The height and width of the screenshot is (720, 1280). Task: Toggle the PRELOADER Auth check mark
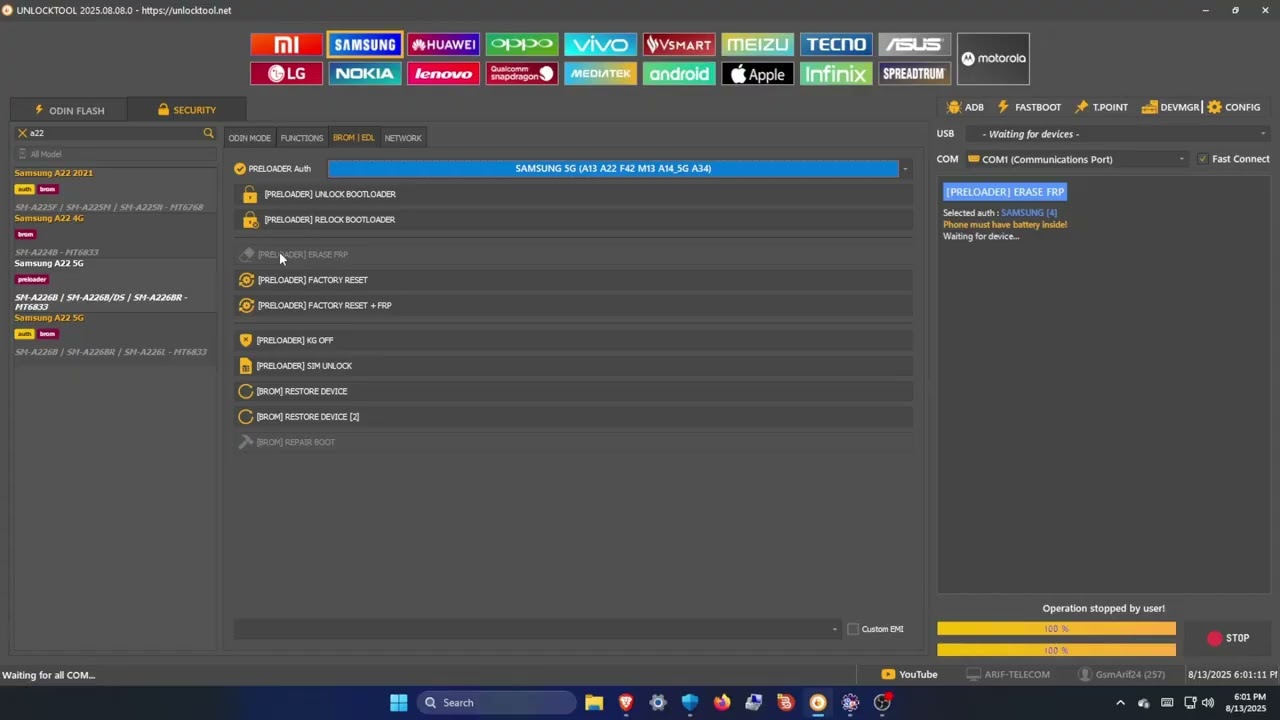(240, 169)
